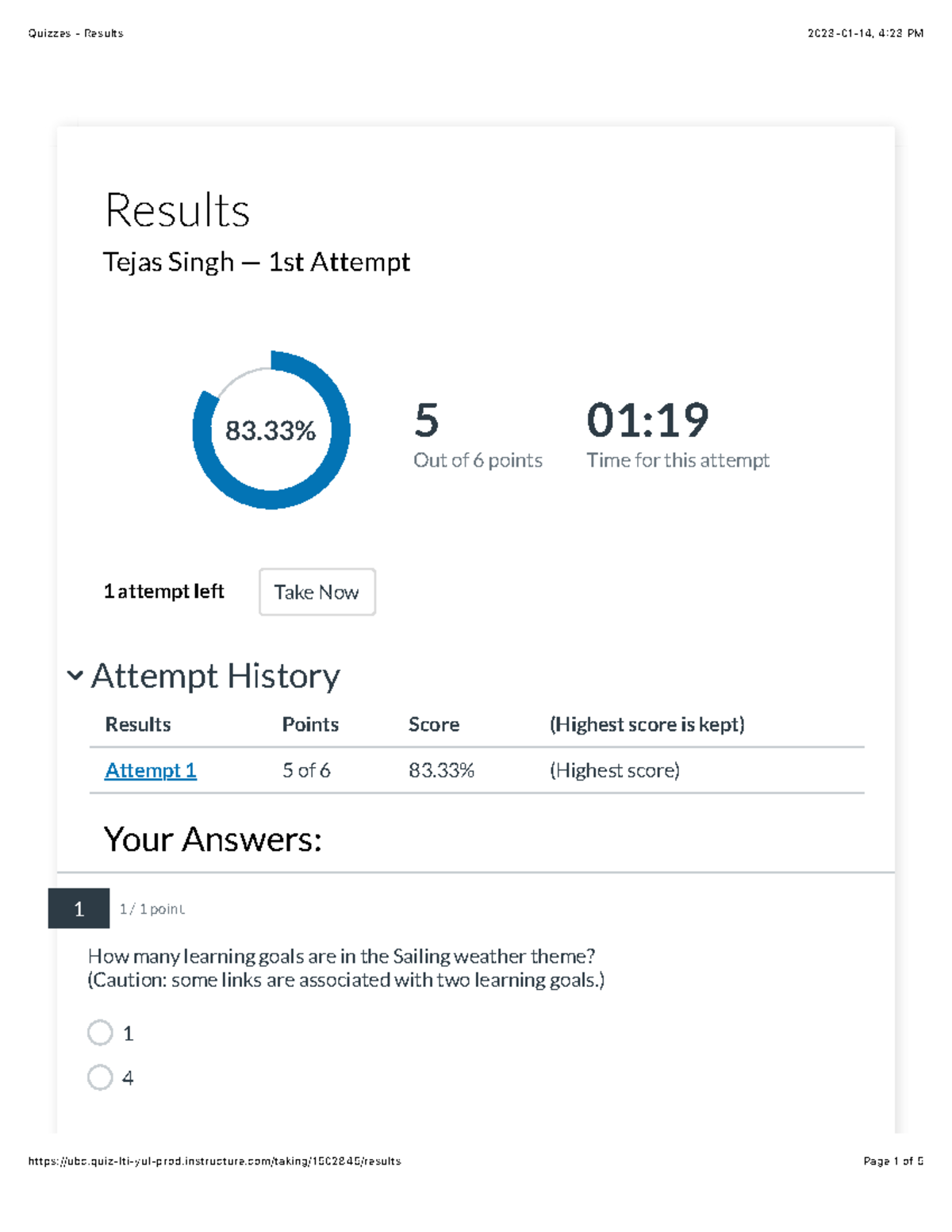Open Attempt 1 details link
This screenshot has width=952, height=1232.
point(150,770)
